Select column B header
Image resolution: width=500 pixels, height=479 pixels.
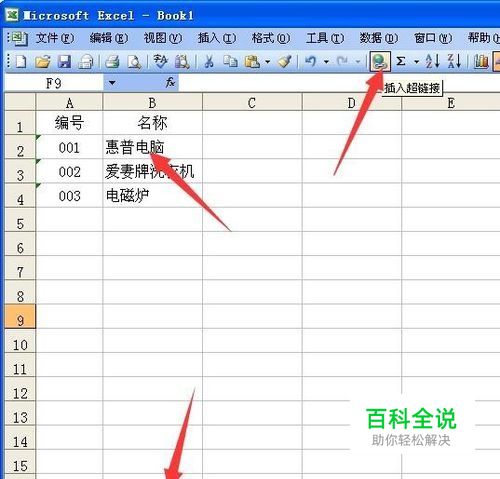tap(152, 102)
